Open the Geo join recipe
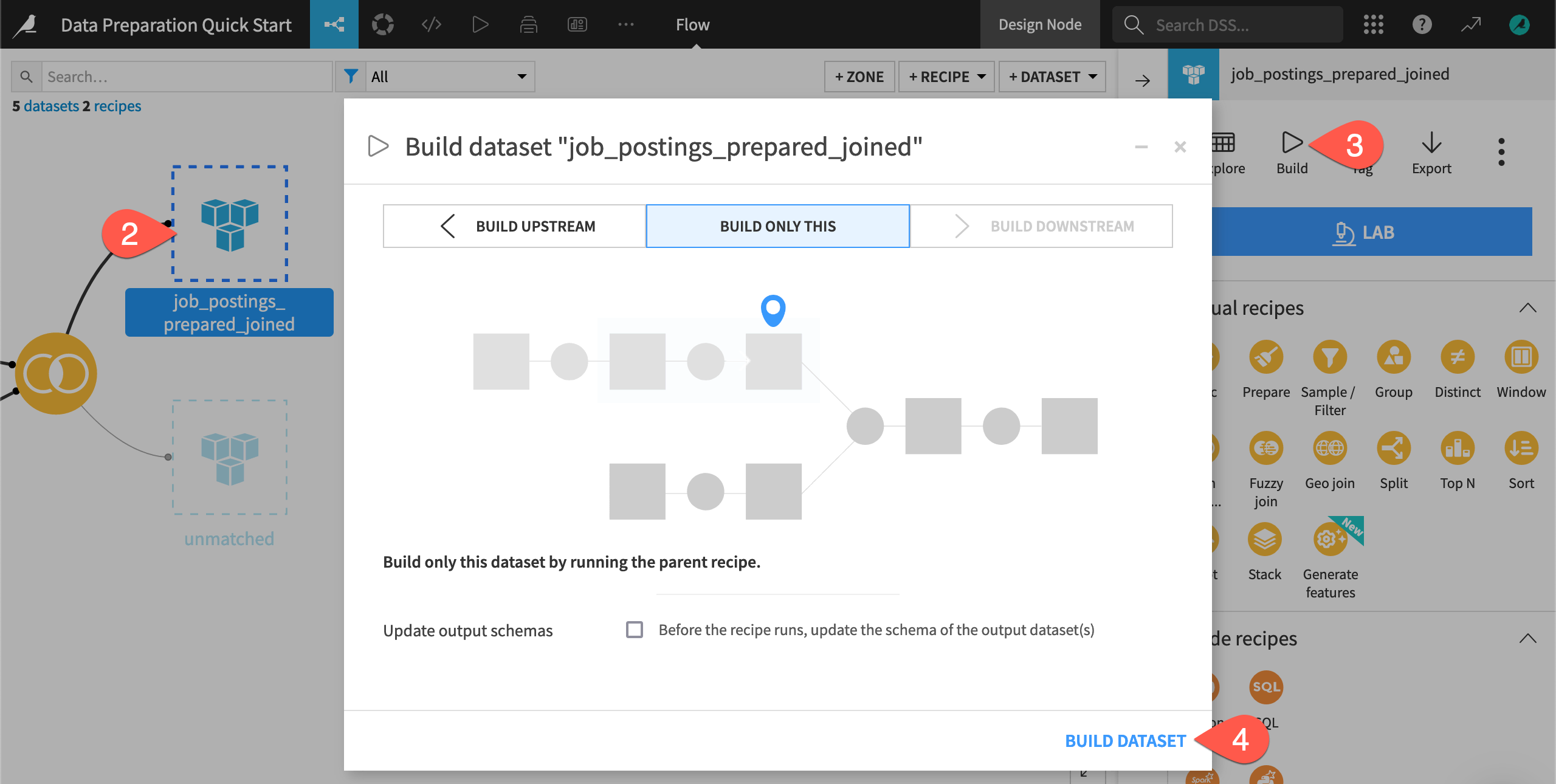 [1330, 449]
